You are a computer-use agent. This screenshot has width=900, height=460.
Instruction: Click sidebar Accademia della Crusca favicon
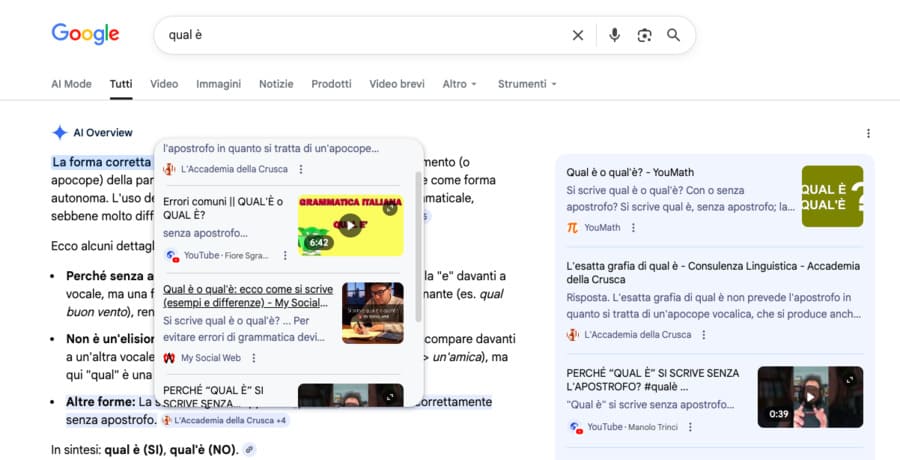572,335
